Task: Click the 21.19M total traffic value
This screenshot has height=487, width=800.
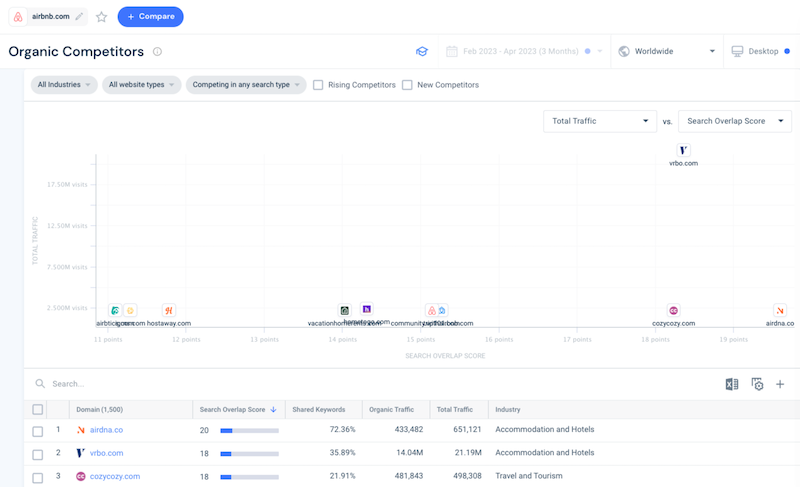Action: click(x=468, y=452)
